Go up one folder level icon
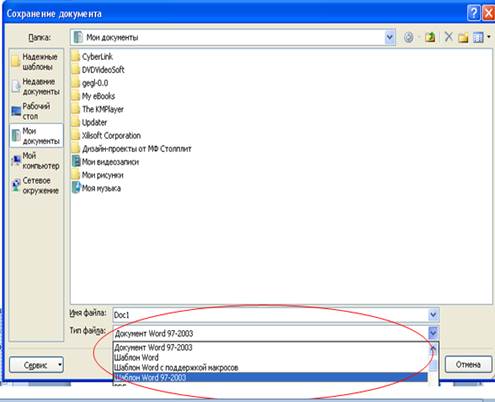Viewport: 495px width, 402px height. 430,37
